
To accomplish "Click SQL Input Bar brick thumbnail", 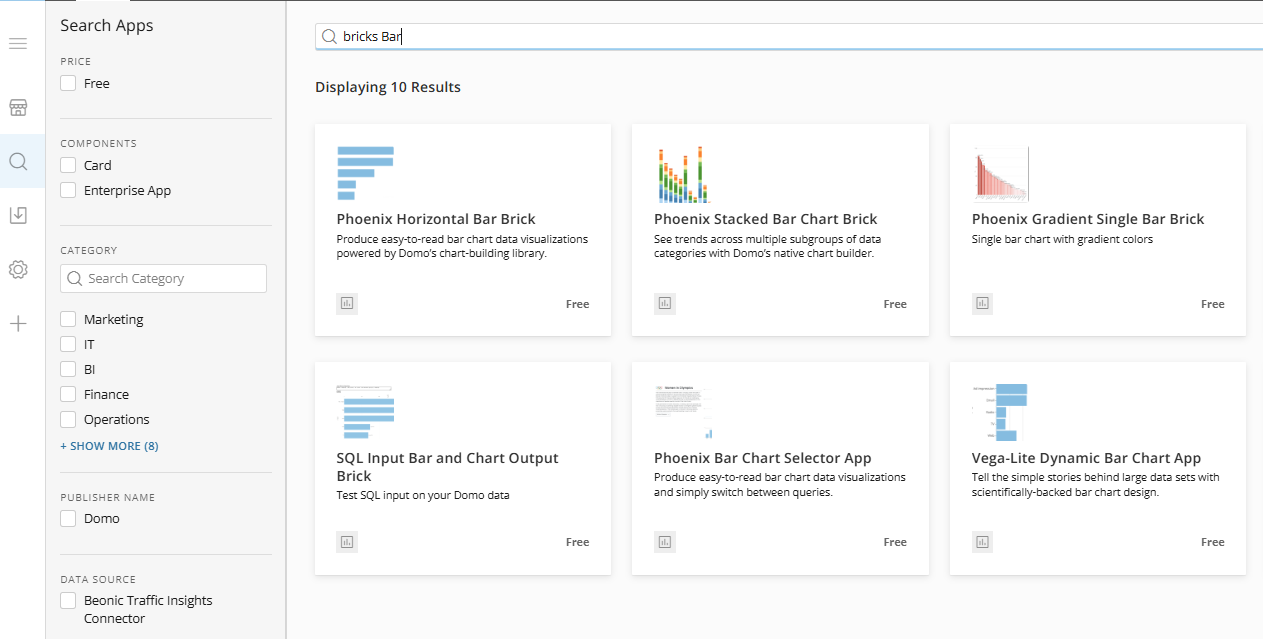I will 365,411.
